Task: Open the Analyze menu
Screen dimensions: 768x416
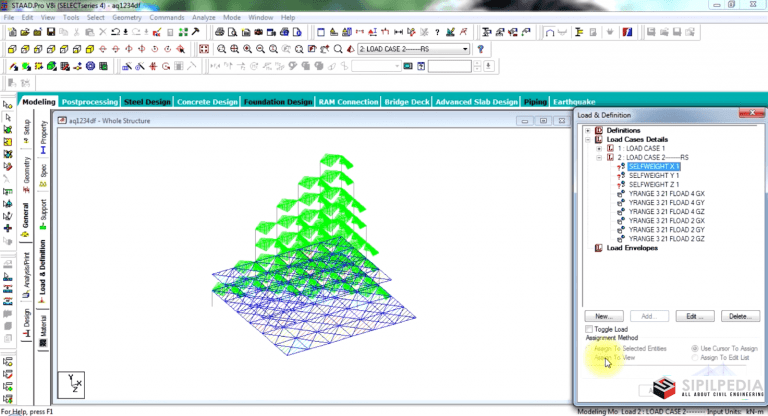Action: 204,17
